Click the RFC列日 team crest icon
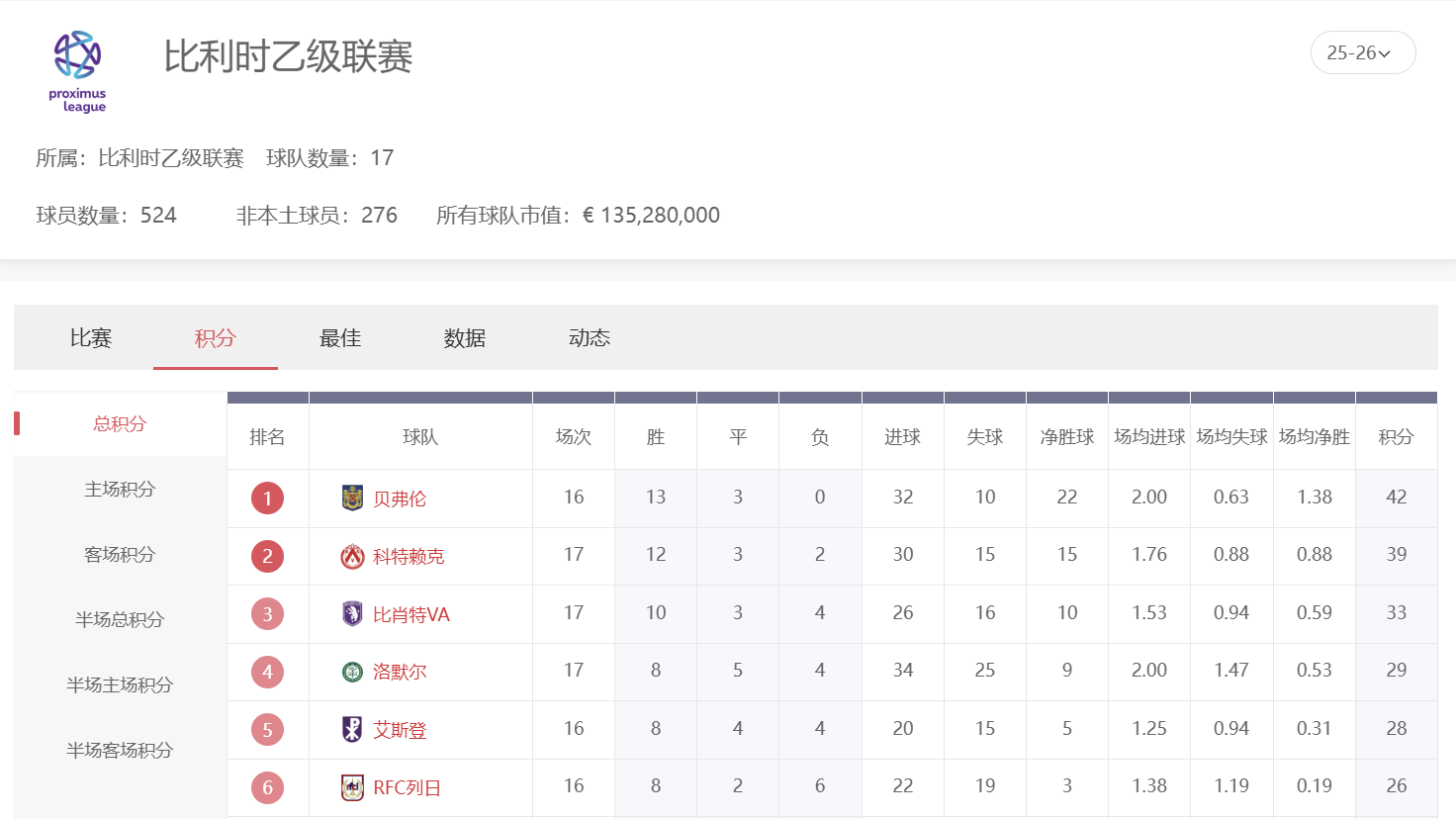This screenshot has width=1456, height=819. point(352,787)
